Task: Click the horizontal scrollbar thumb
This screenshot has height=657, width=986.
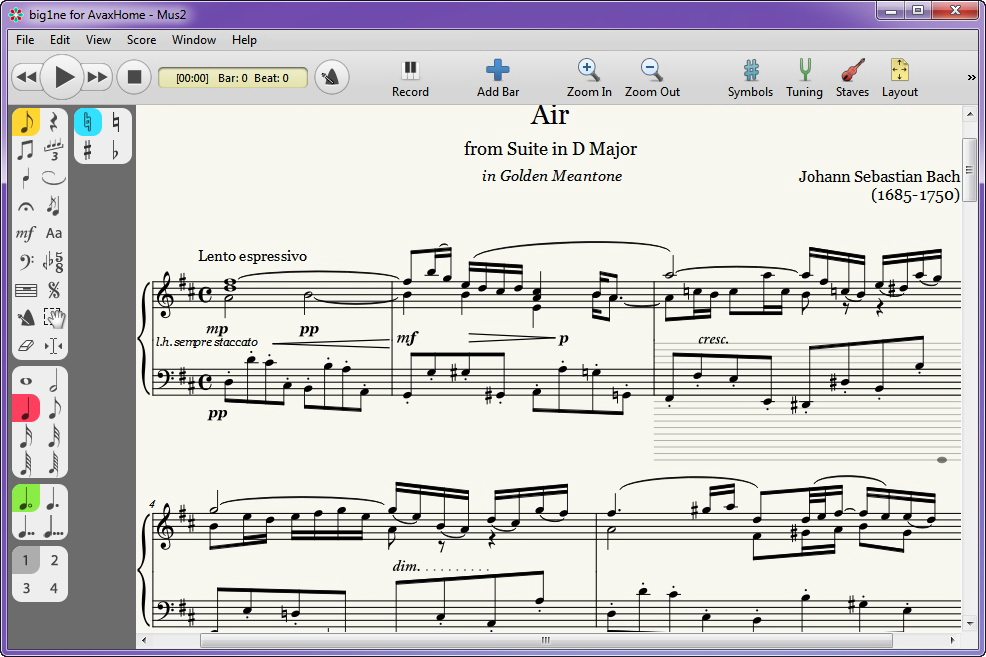Action: point(545,640)
